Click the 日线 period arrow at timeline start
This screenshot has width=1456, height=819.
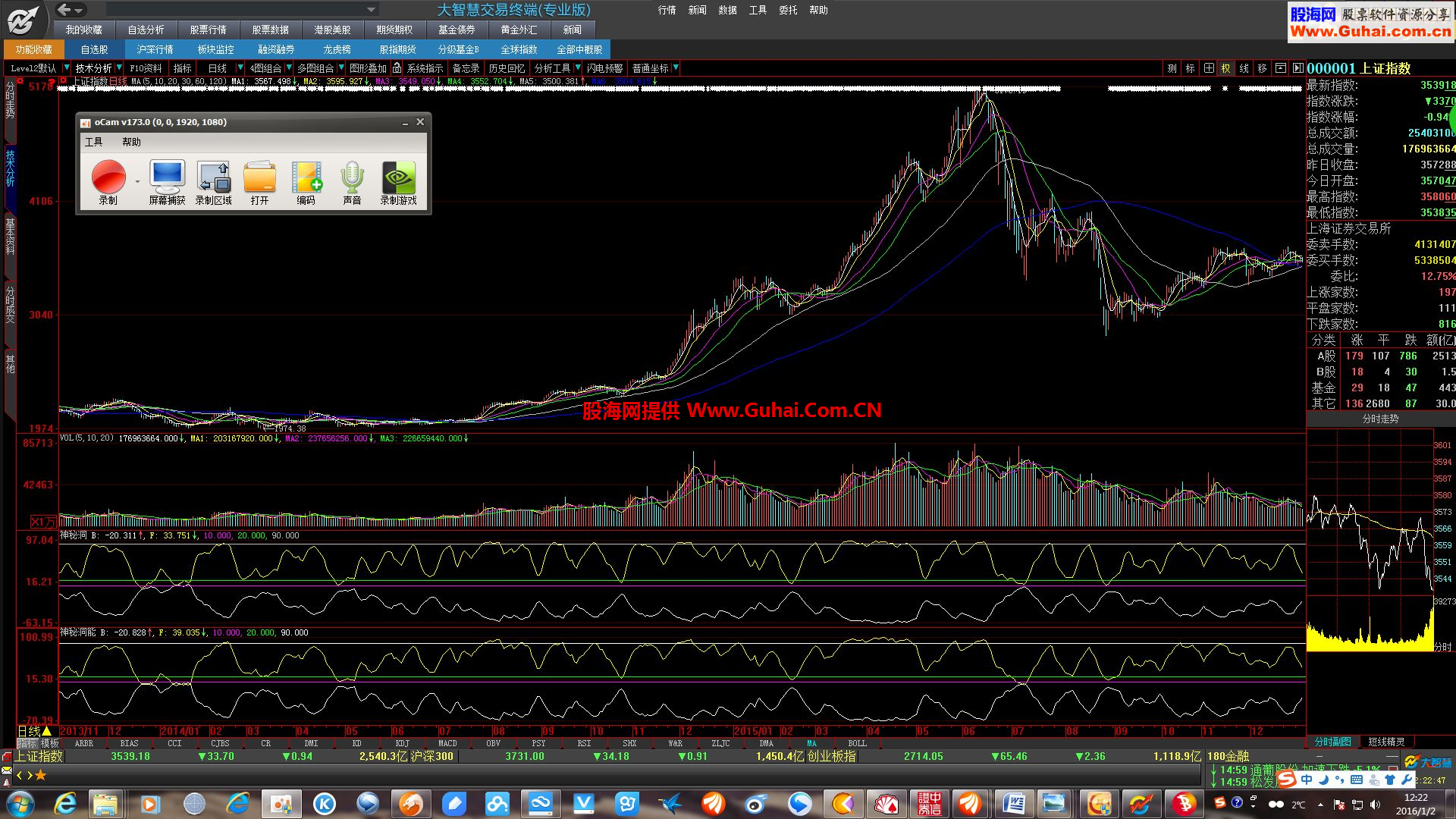click(46, 731)
